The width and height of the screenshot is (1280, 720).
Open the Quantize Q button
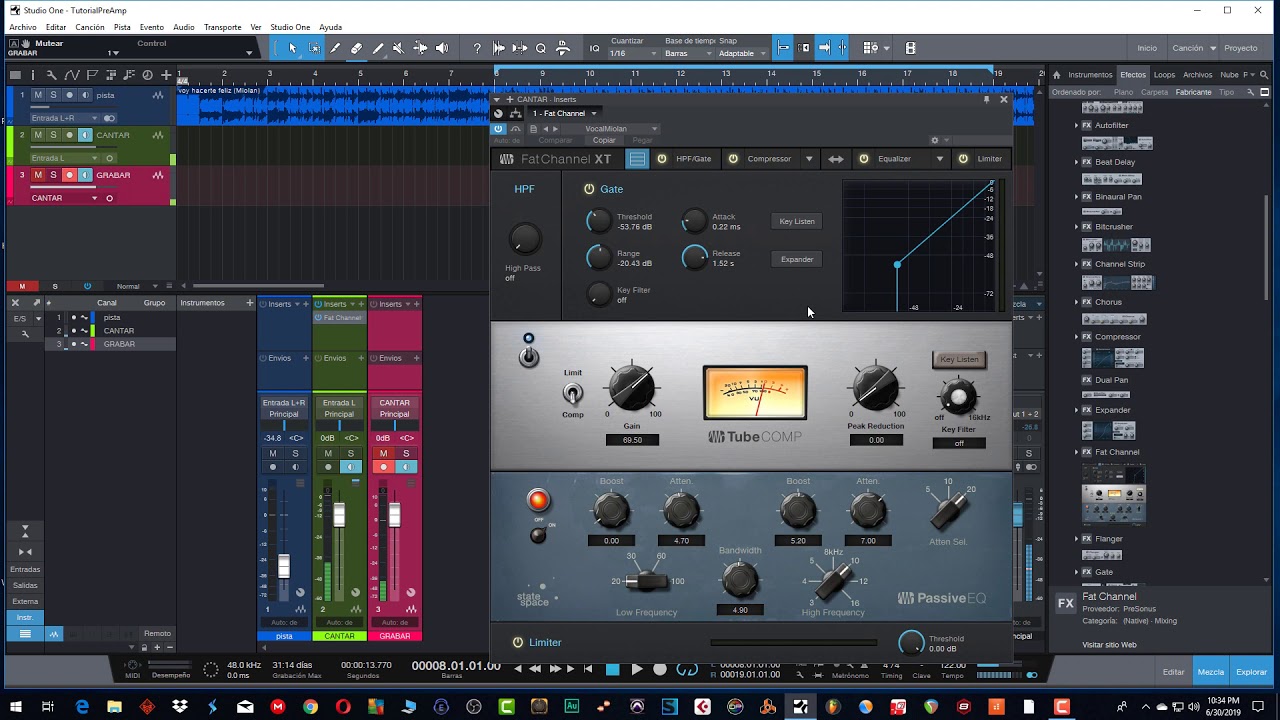[541, 48]
